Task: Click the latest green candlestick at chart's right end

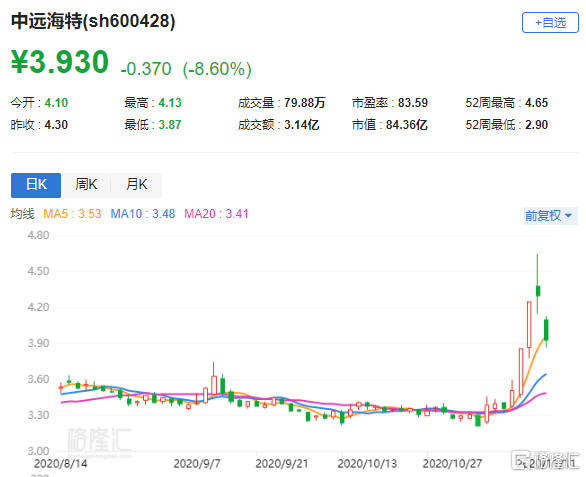Action: [x=546, y=330]
